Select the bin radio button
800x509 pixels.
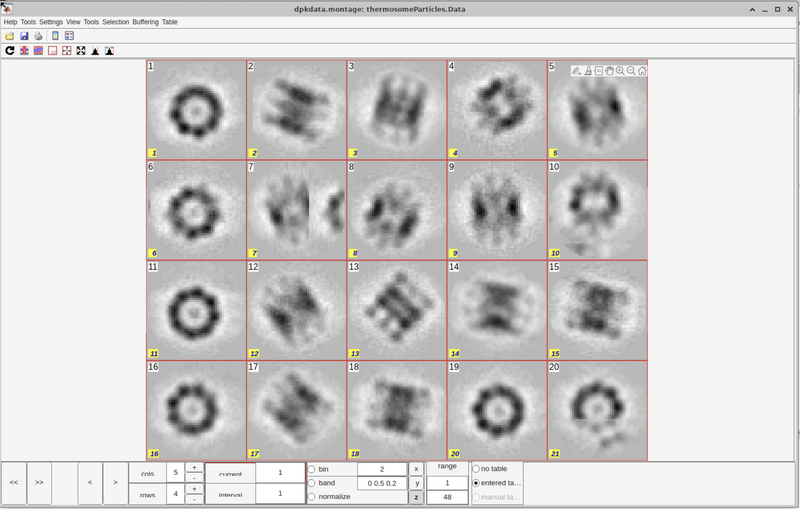pos(311,469)
